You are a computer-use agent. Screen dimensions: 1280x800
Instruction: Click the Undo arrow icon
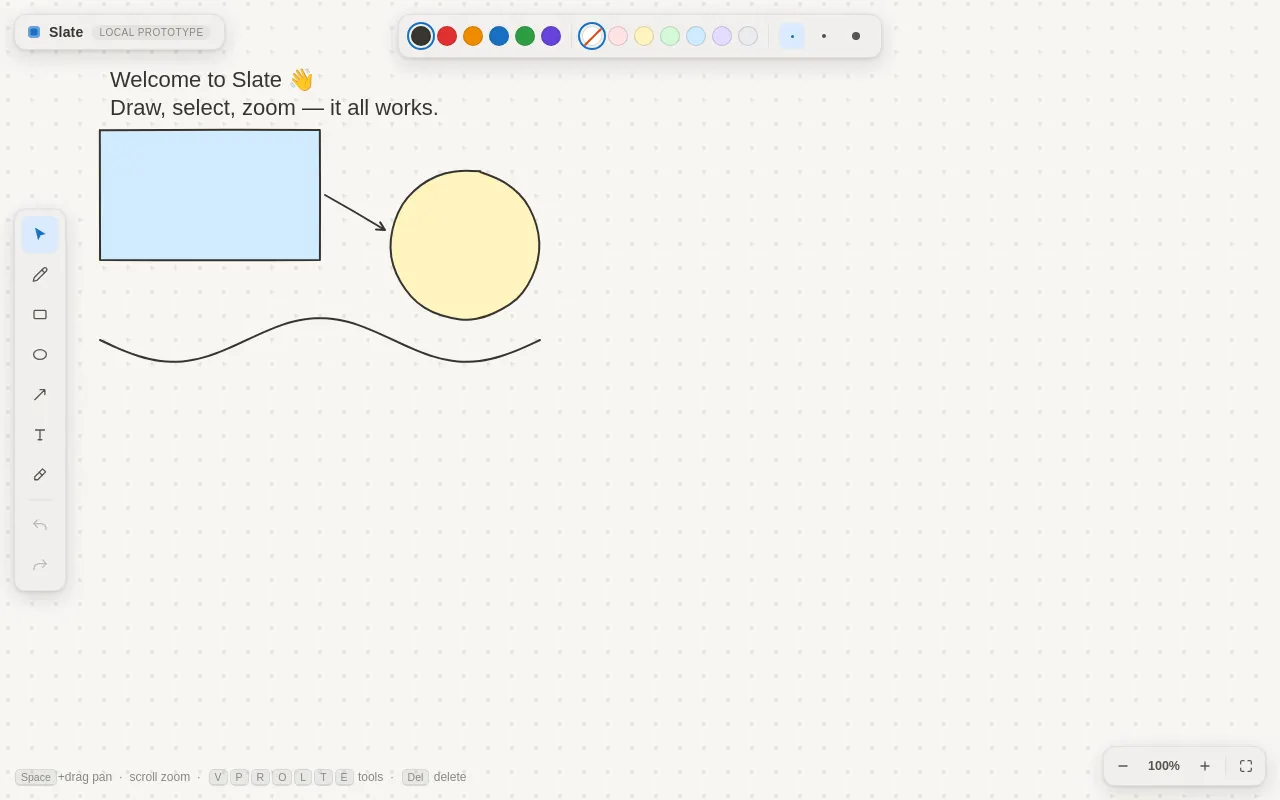tap(40, 525)
